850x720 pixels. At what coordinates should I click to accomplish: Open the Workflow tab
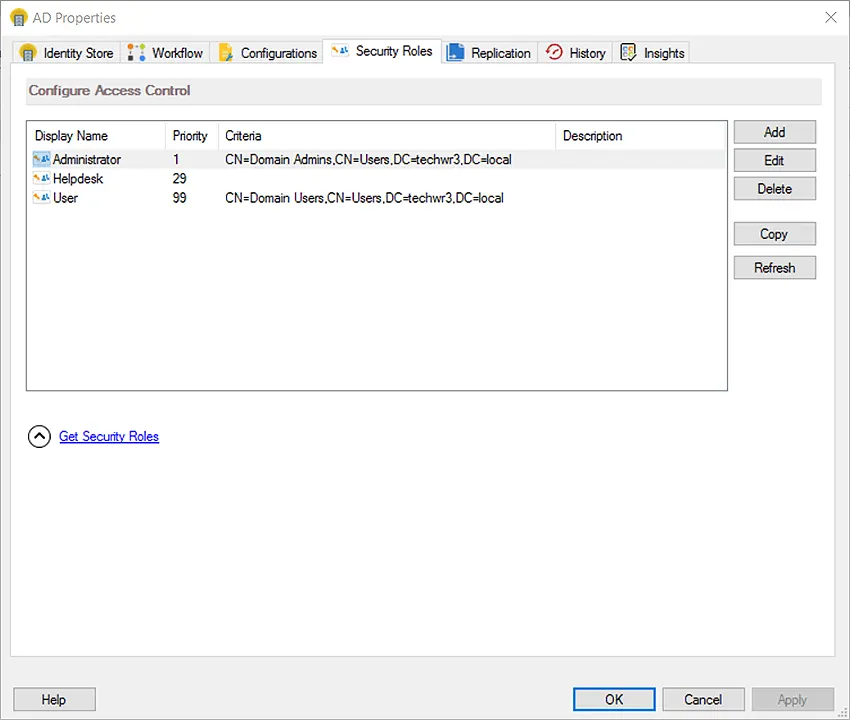coord(165,53)
